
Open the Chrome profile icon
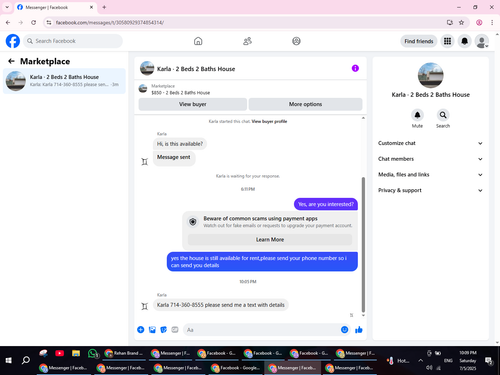[x=479, y=22]
